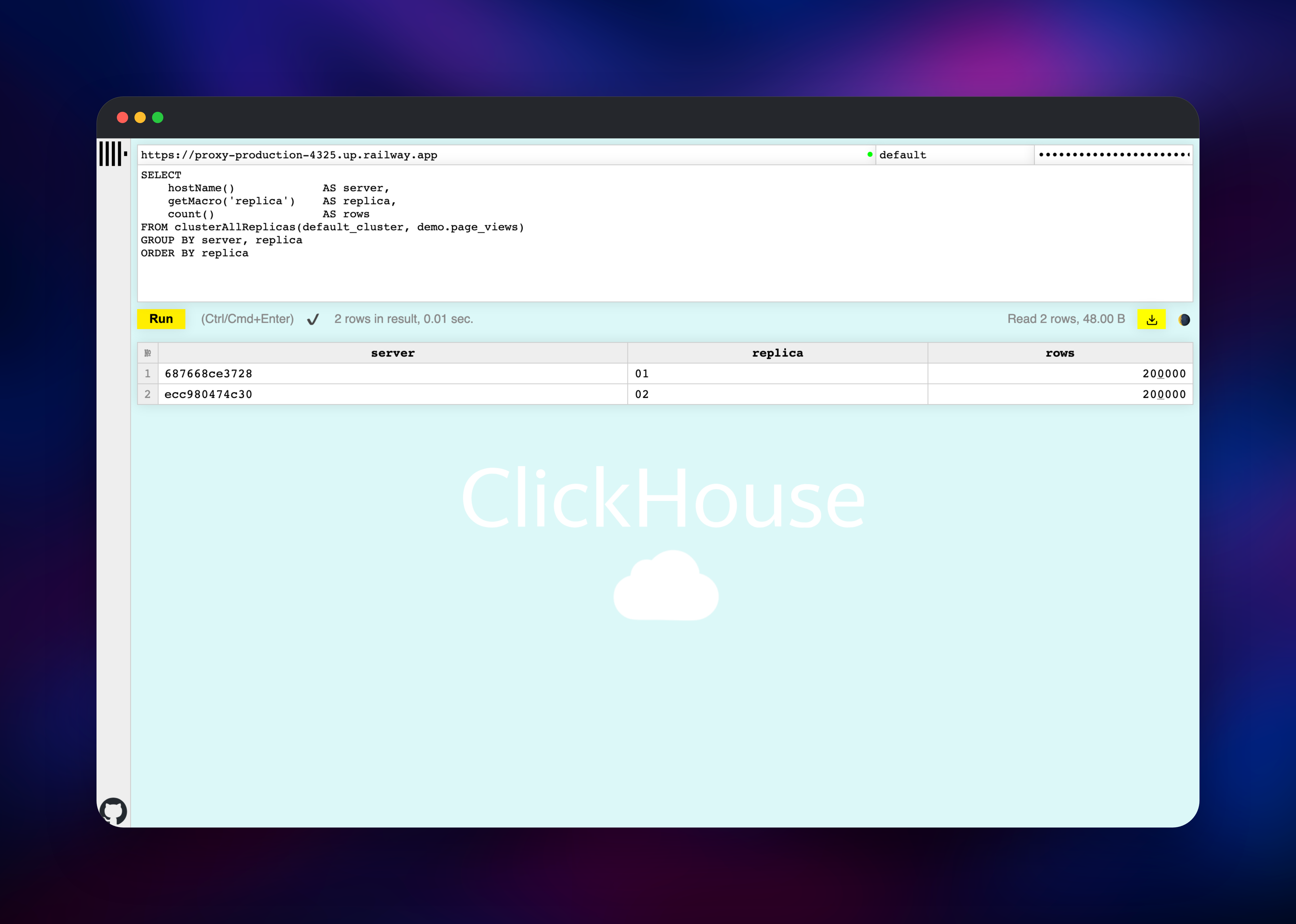Select replica cell 01
1296x924 pixels.
tap(777, 374)
